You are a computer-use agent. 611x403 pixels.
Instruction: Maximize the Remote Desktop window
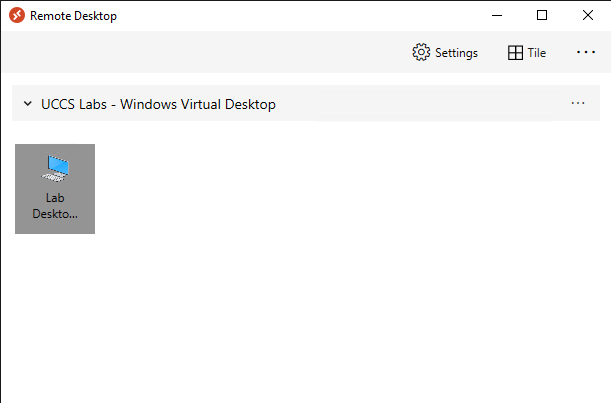click(542, 15)
